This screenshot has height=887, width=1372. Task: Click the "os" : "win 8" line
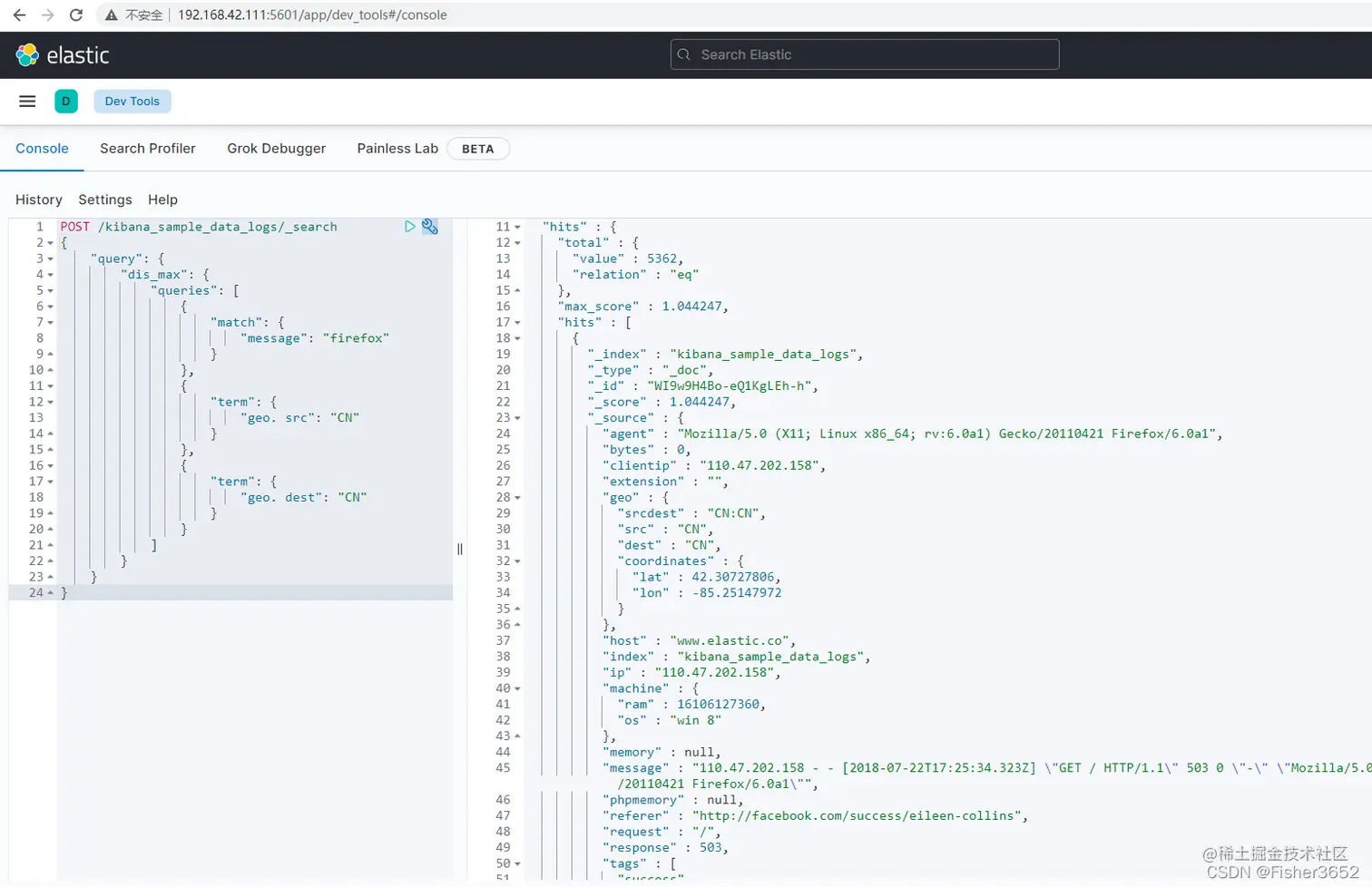670,720
